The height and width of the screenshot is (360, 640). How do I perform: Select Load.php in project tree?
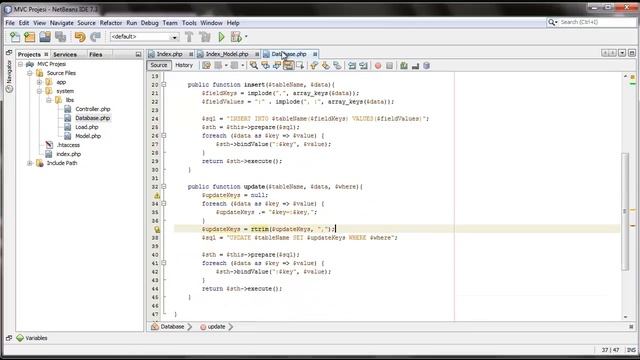pyautogui.click(x=87, y=127)
